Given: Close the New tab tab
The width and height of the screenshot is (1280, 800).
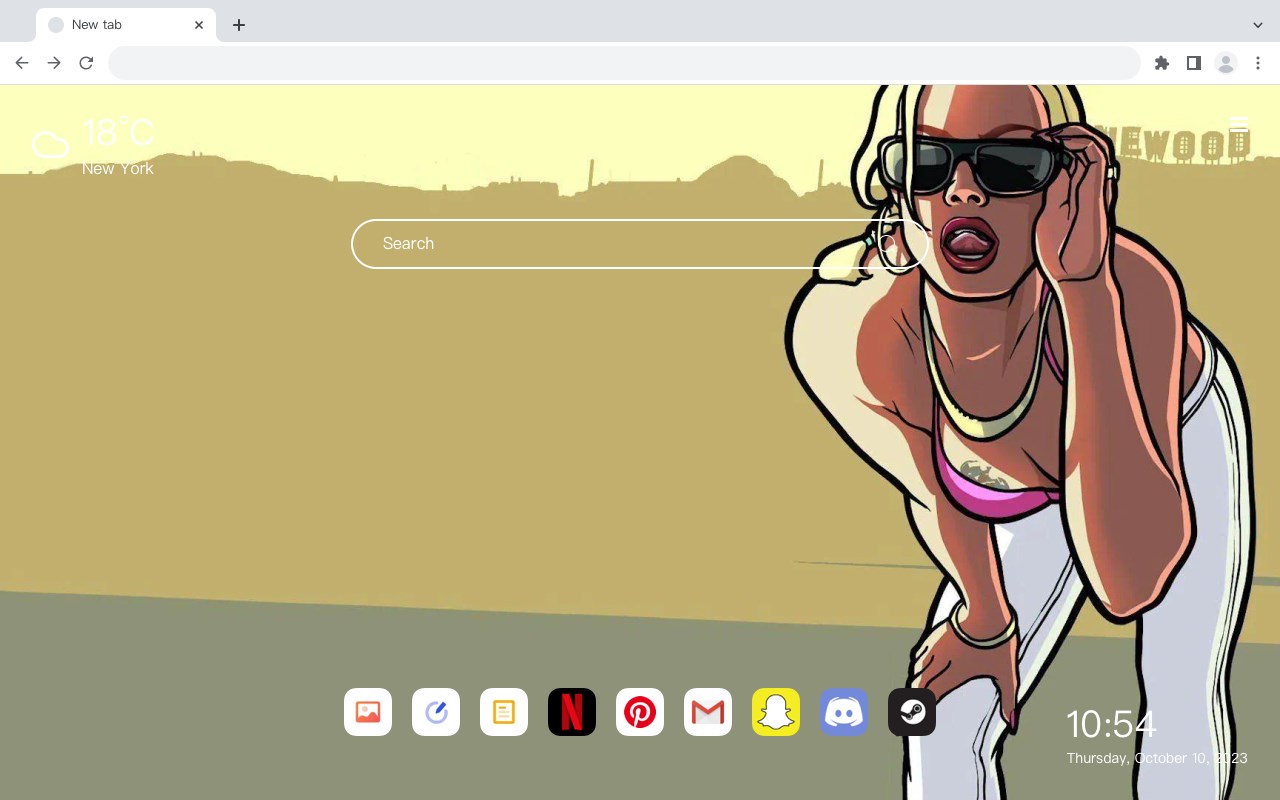Looking at the screenshot, I should (x=199, y=25).
